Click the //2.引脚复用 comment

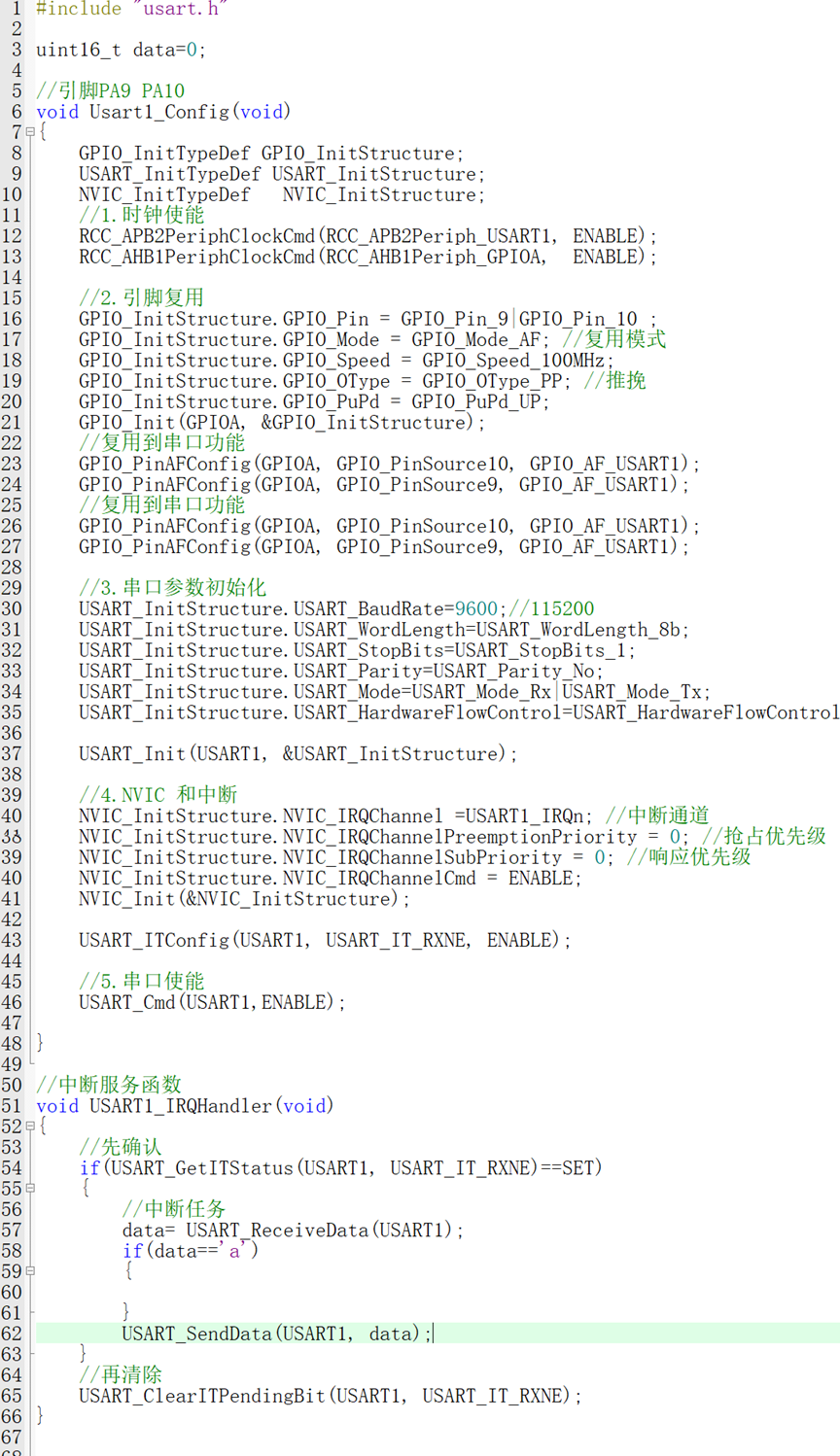(x=142, y=297)
